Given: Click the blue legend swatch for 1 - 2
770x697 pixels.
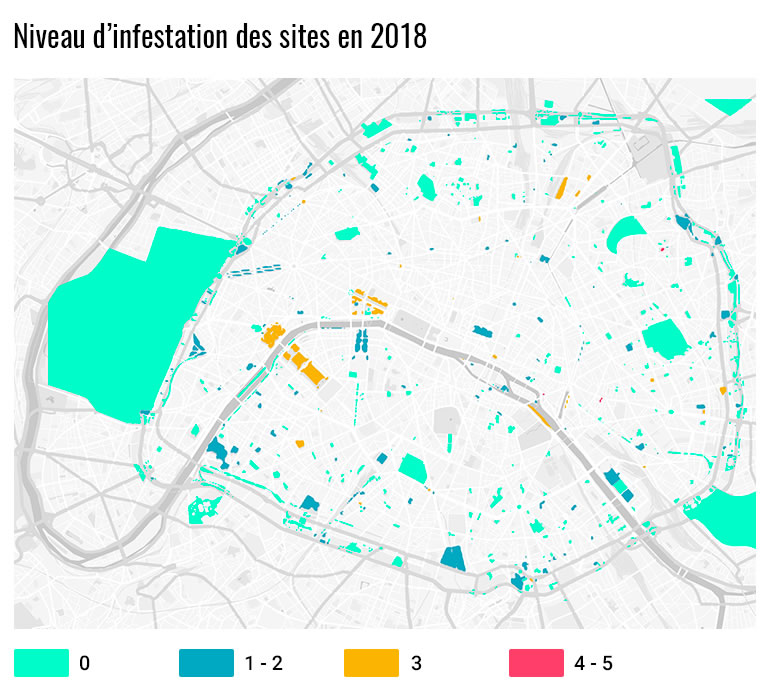Looking at the screenshot, I should (x=206, y=663).
